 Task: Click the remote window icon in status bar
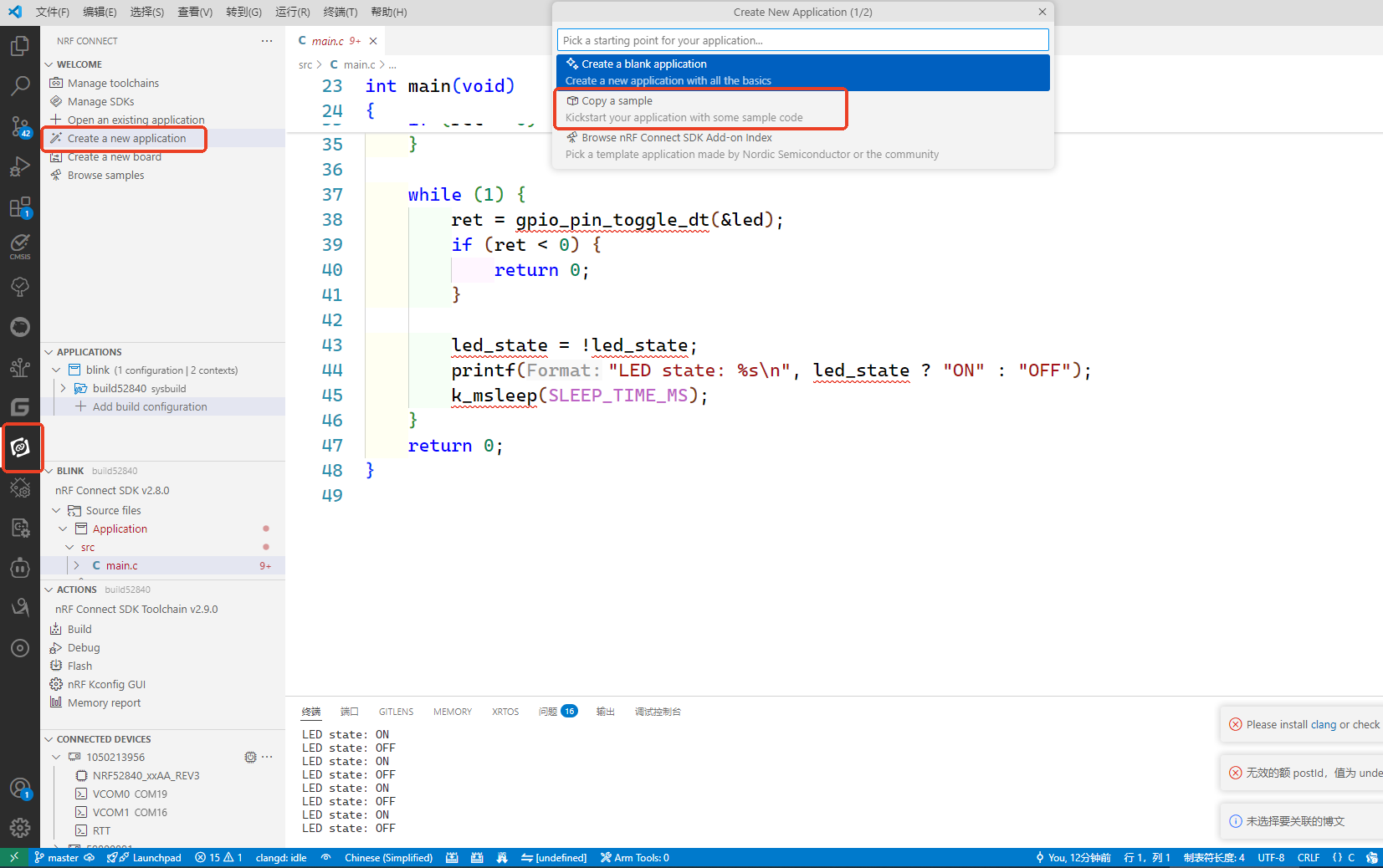click(x=13, y=857)
